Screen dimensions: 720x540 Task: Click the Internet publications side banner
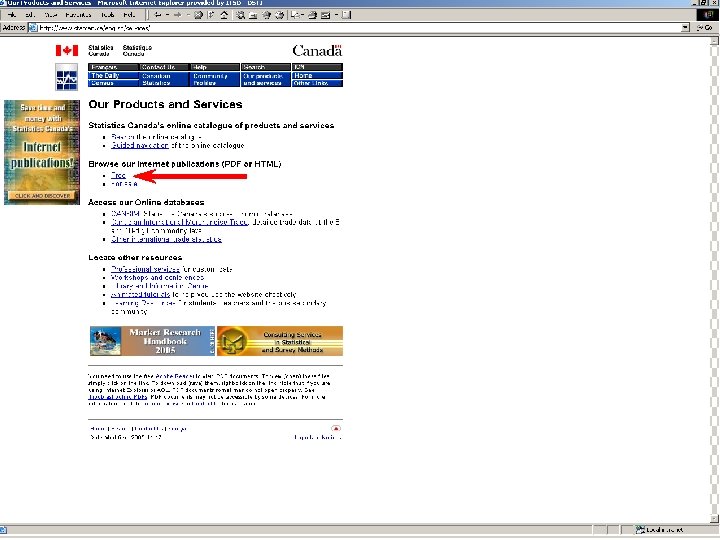pyautogui.click(x=42, y=152)
